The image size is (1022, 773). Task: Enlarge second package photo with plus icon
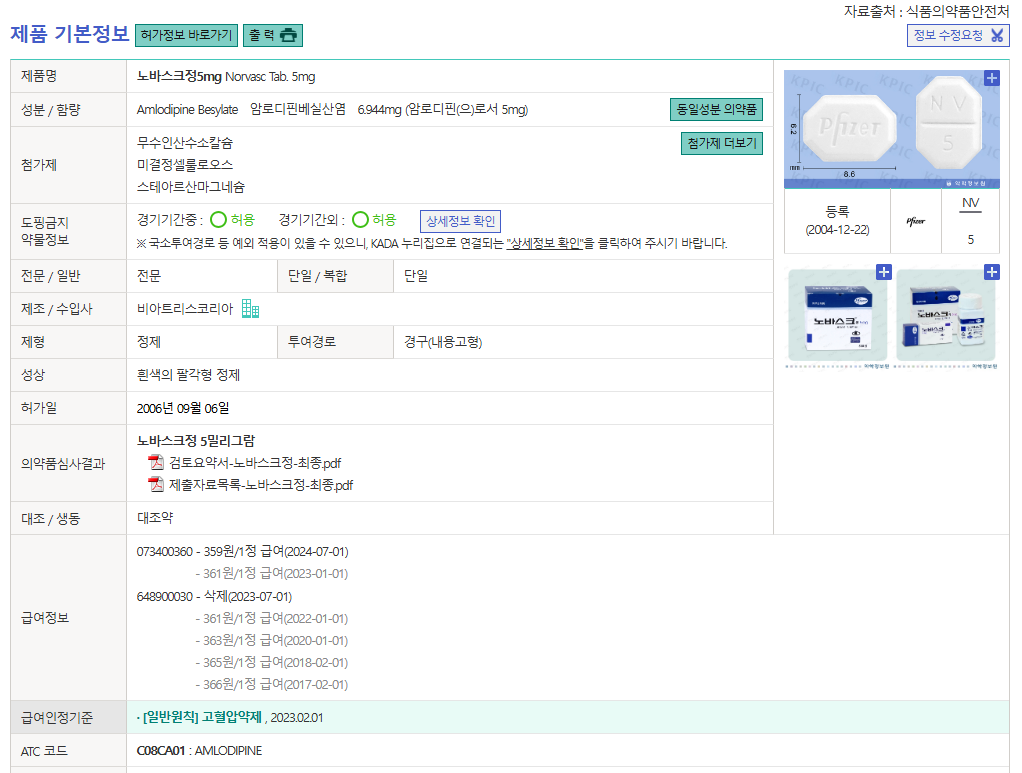tap(991, 272)
